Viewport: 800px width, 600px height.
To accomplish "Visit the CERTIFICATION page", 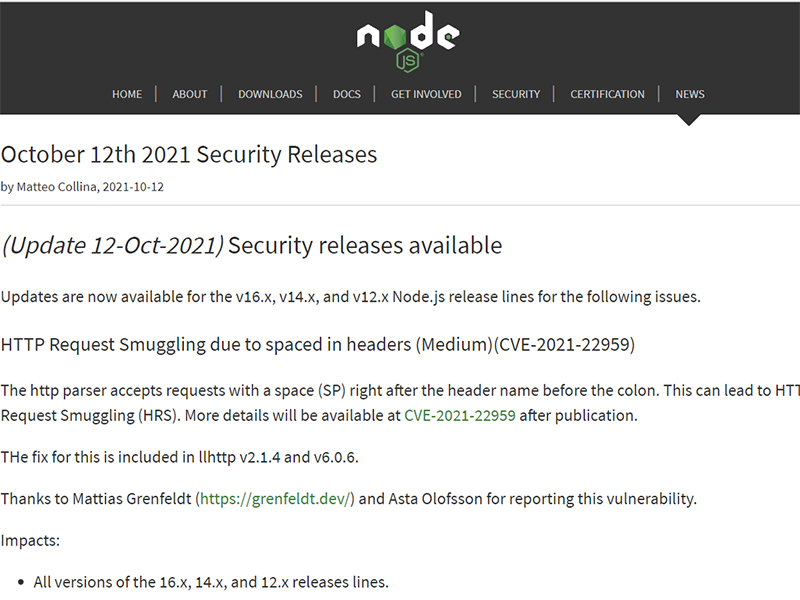I will [x=607, y=94].
